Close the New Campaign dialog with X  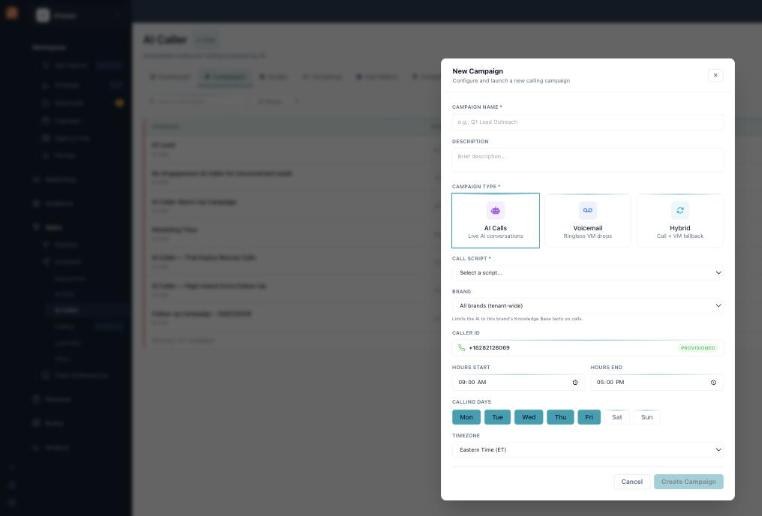coord(715,75)
